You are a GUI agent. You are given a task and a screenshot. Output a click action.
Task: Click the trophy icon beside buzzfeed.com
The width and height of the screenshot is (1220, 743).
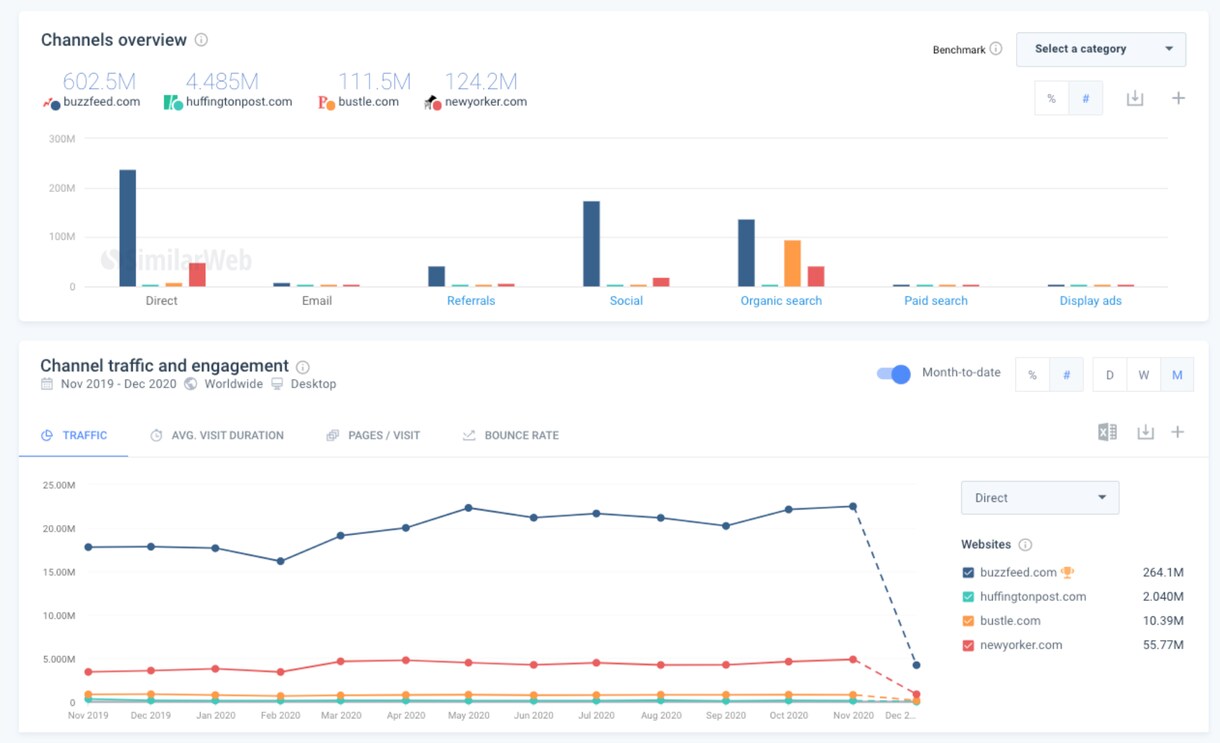1067,573
